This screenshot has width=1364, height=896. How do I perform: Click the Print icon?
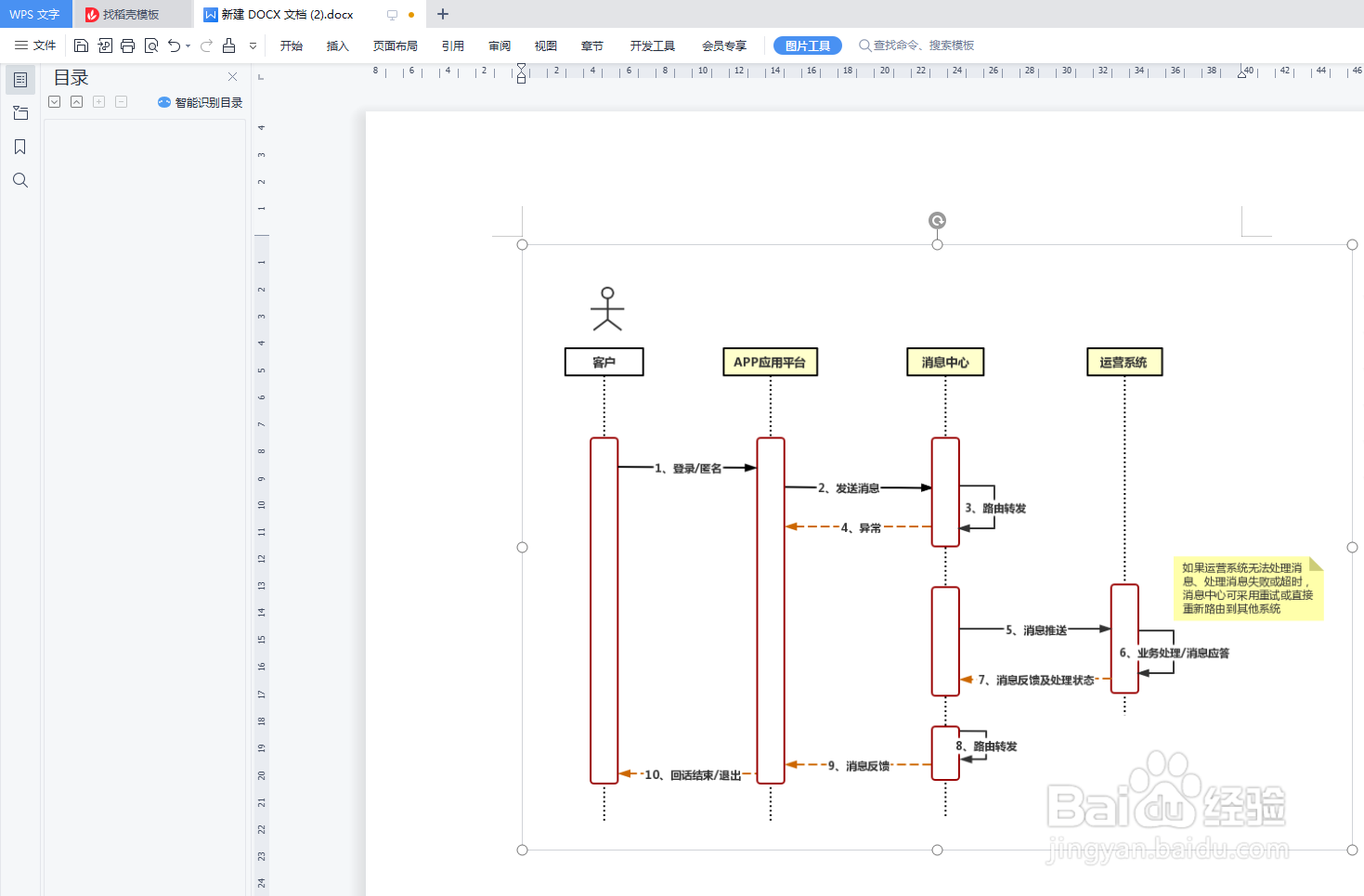pyautogui.click(x=128, y=45)
